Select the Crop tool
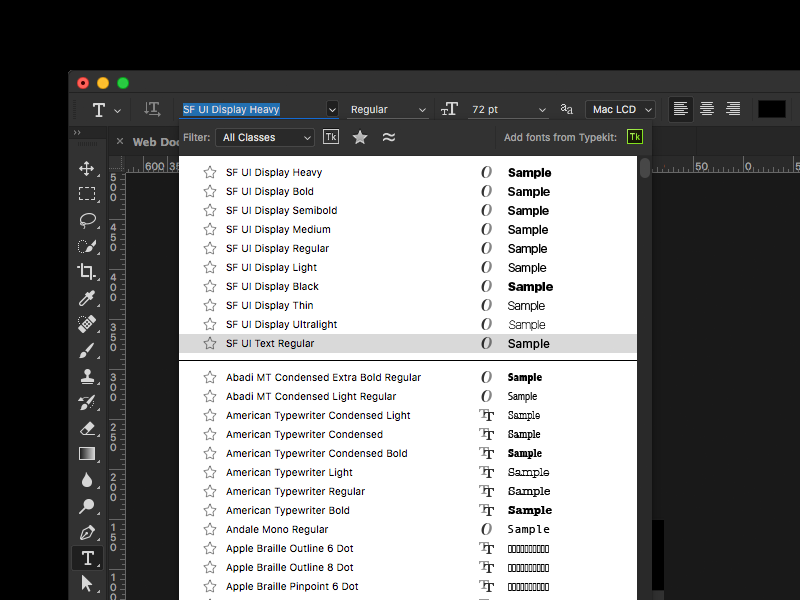The width and height of the screenshot is (800, 600). point(87,271)
